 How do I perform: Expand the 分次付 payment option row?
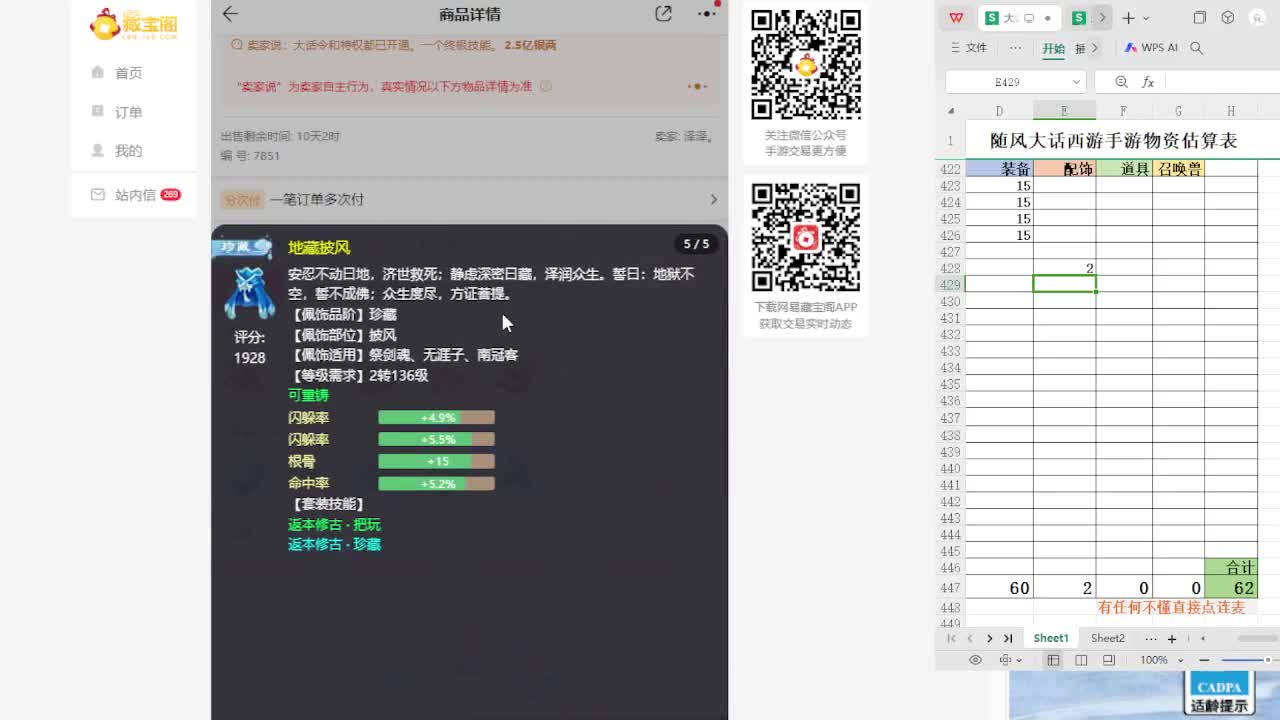tap(470, 199)
